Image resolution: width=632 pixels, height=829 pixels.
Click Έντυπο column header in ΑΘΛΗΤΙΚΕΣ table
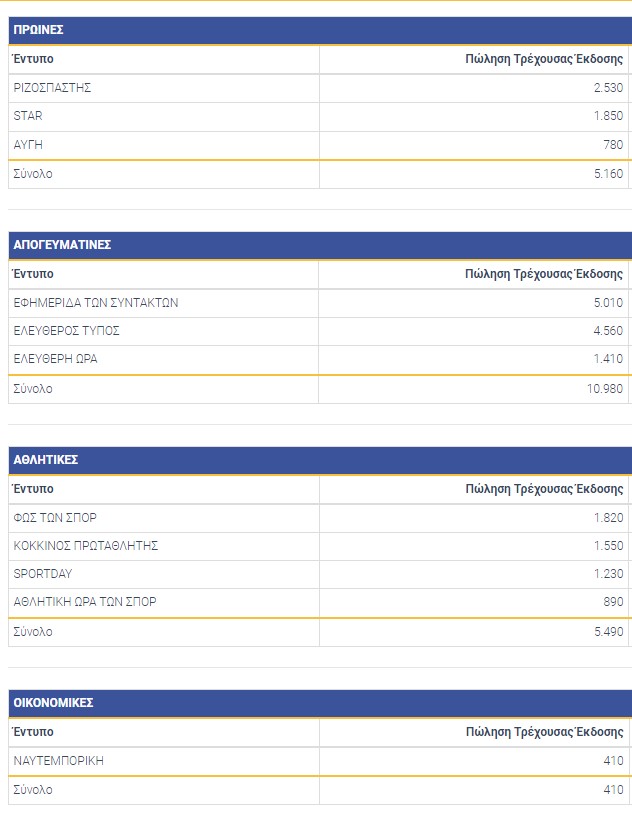point(33,489)
